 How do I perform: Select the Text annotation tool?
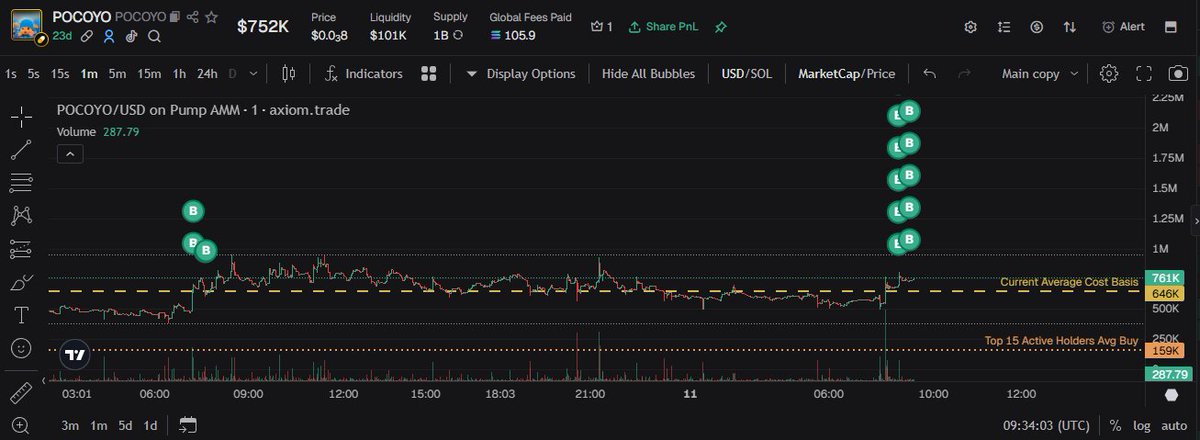coord(21,316)
